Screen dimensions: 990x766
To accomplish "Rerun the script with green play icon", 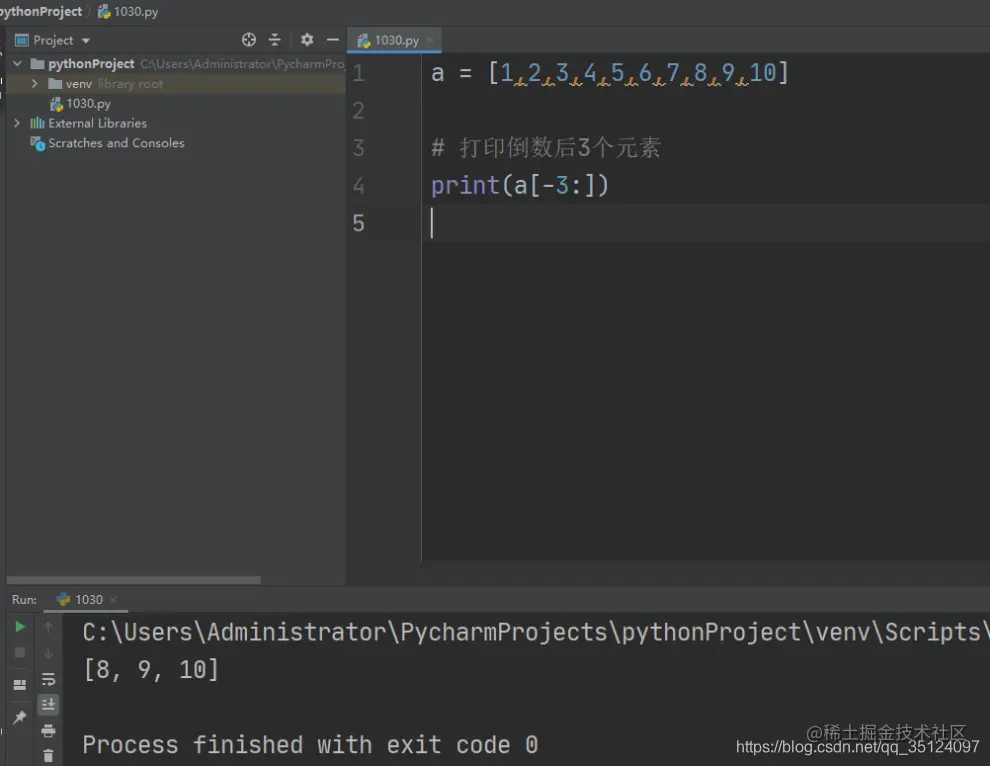I will coord(20,626).
